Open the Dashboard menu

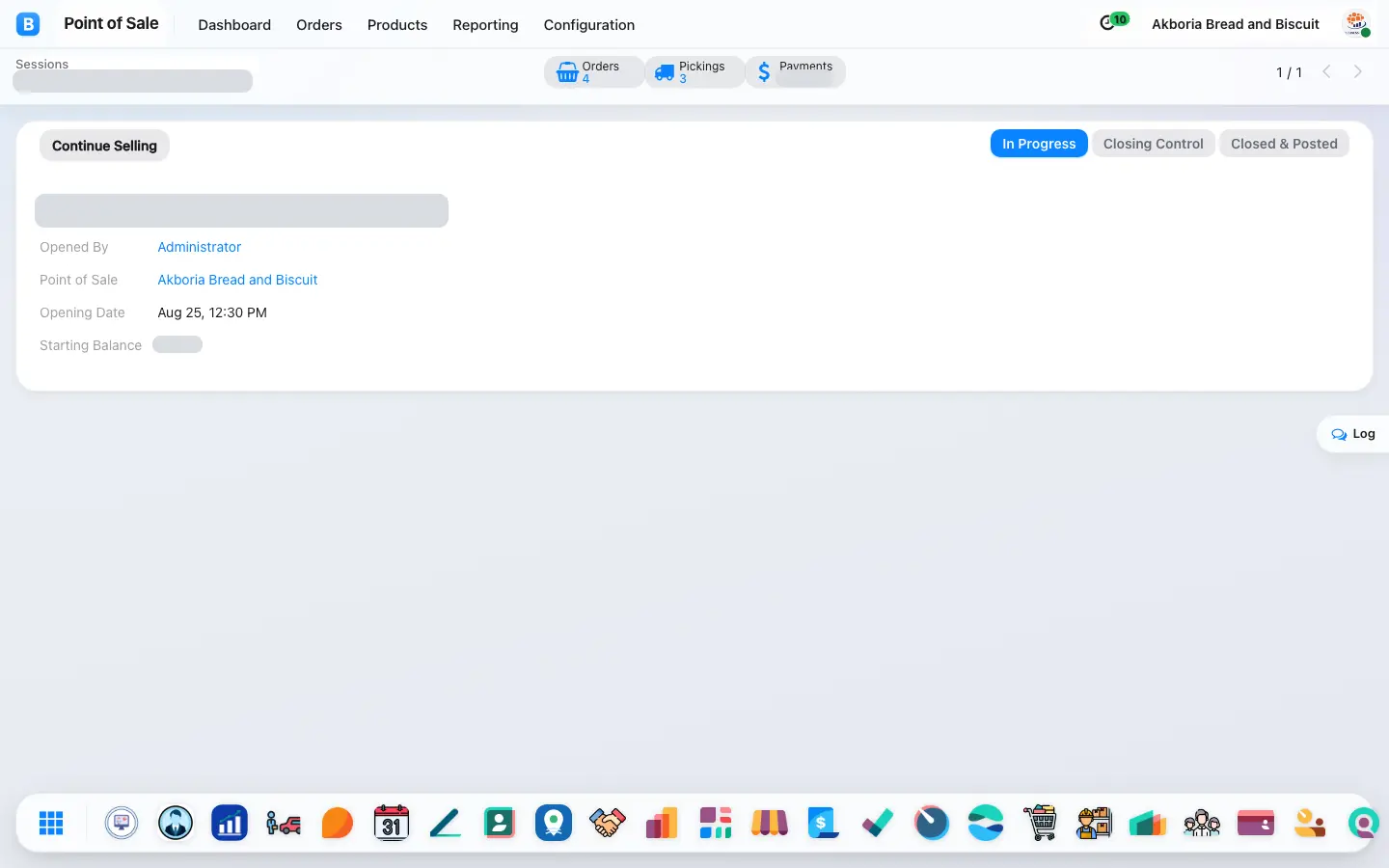[x=234, y=25]
